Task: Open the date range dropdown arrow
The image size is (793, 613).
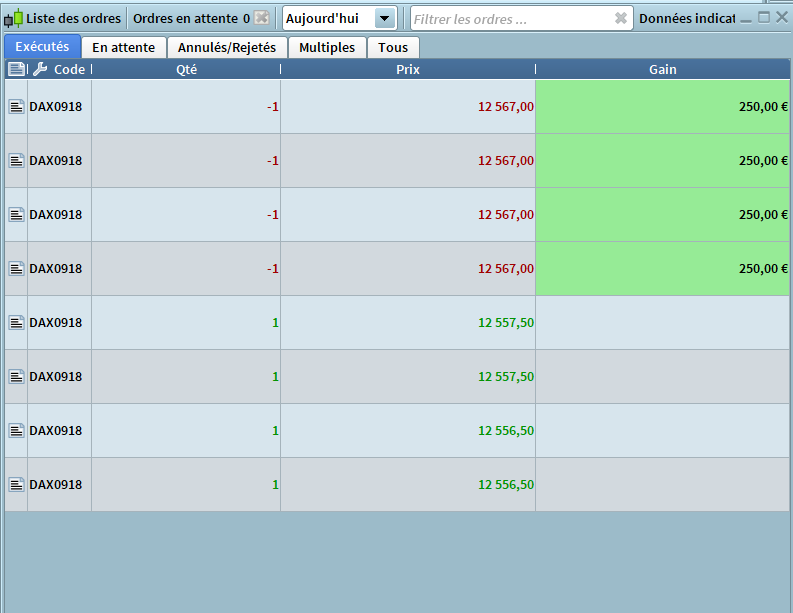Action: point(385,19)
